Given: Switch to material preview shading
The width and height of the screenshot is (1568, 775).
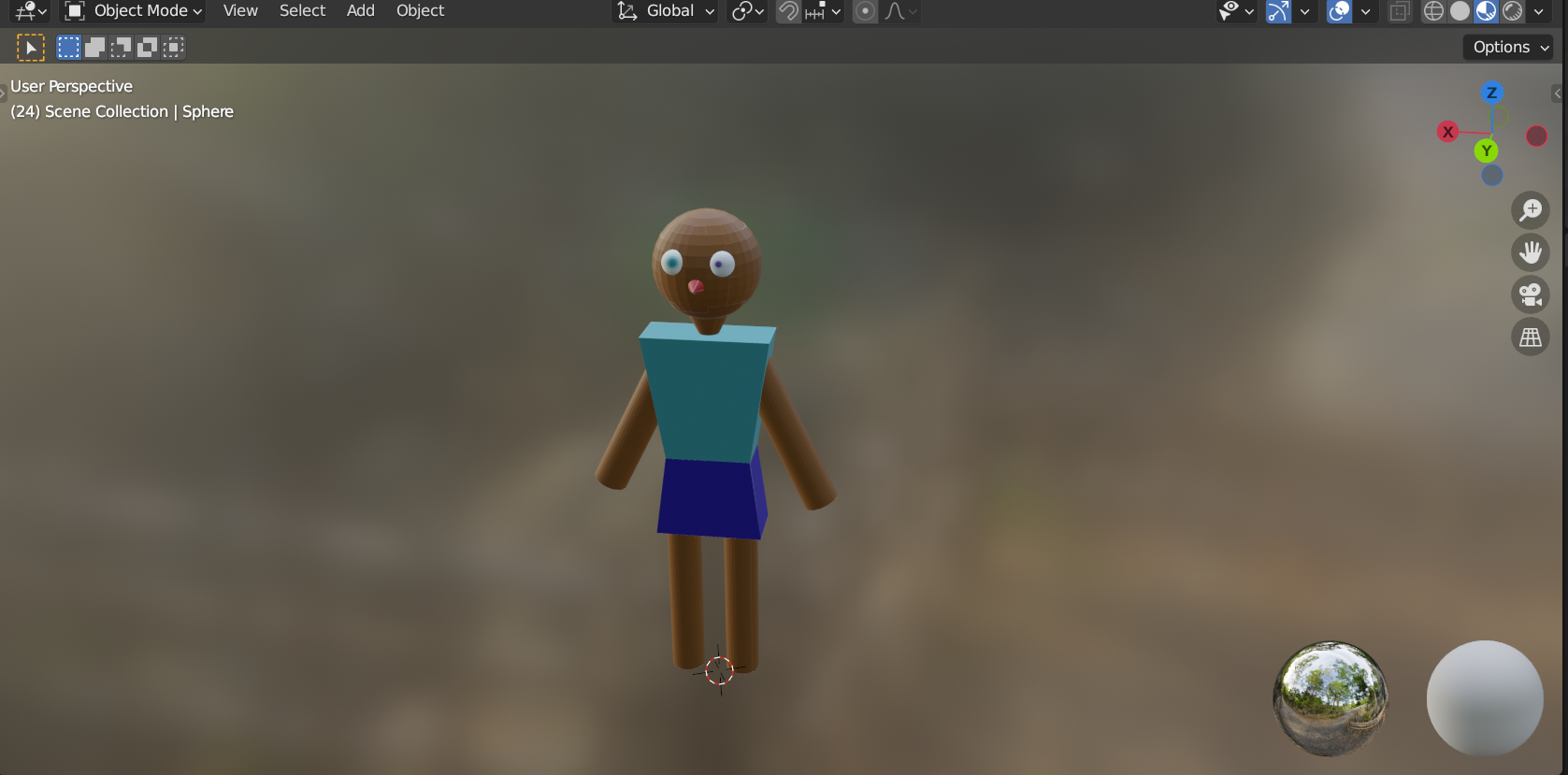Looking at the screenshot, I should tap(1486, 11).
